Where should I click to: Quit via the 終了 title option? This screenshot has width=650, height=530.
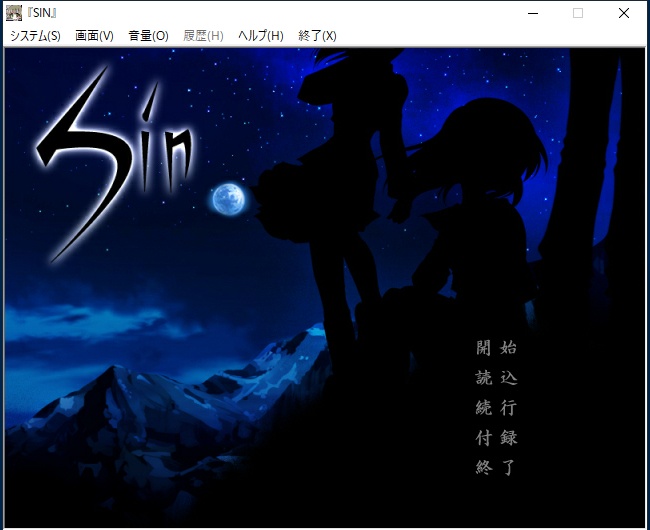(x=496, y=468)
